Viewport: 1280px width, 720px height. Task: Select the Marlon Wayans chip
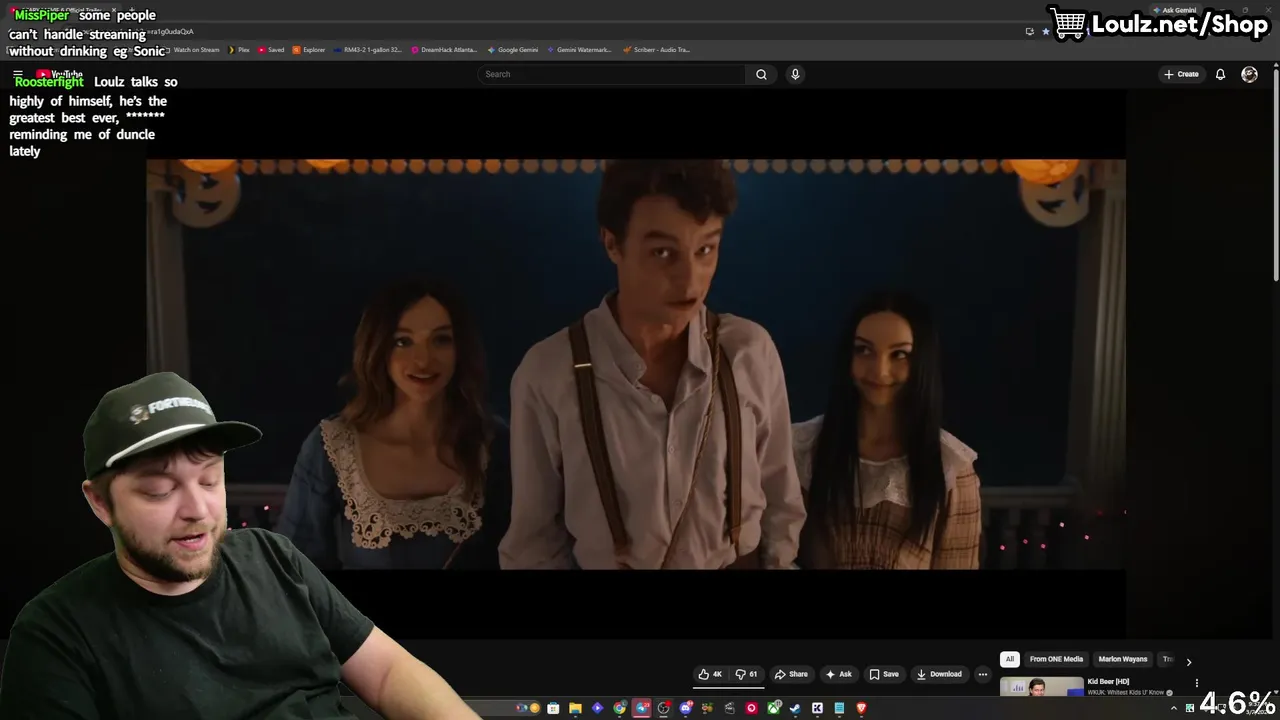click(x=1123, y=659)
